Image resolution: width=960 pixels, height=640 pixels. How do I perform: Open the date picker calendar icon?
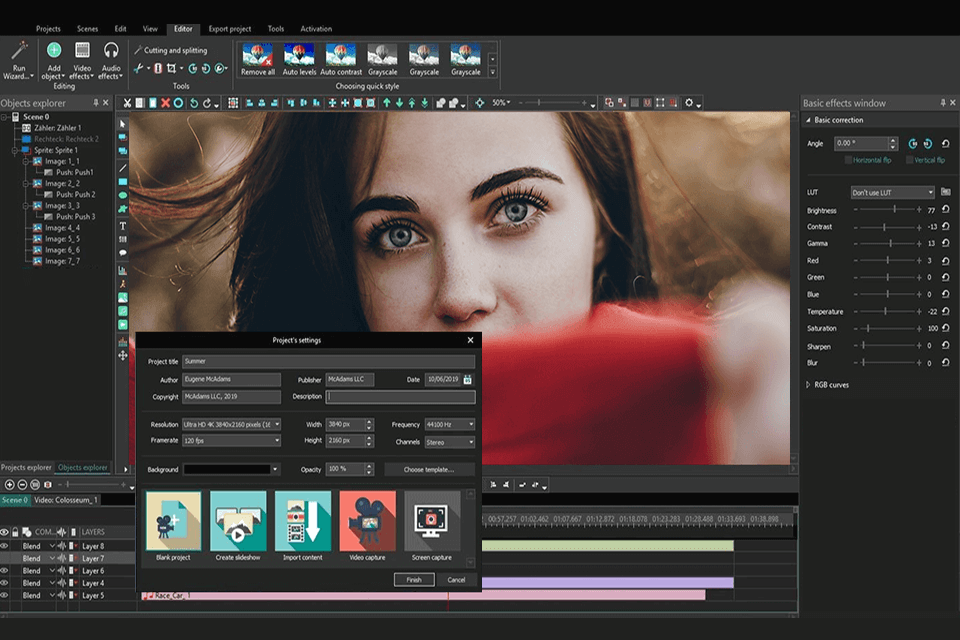467,380
